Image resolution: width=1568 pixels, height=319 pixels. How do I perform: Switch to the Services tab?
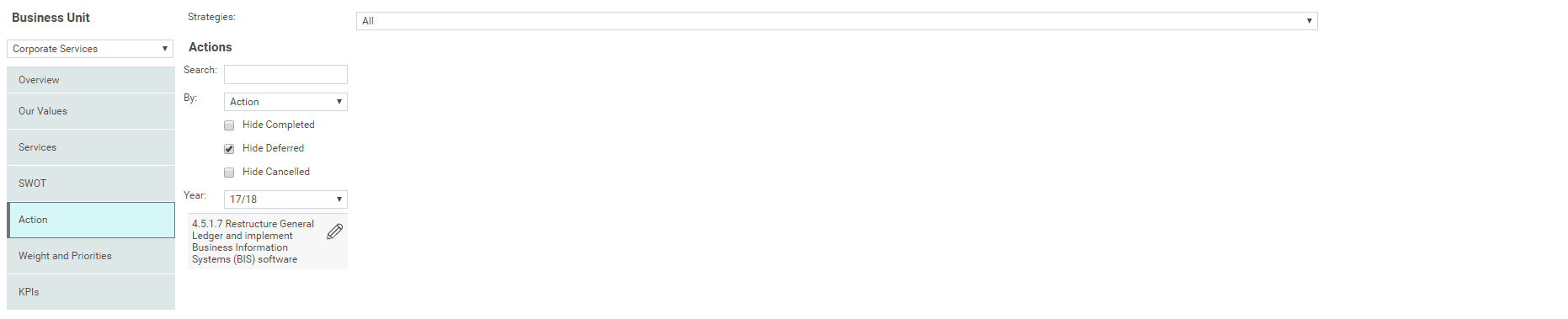point(91,147)
